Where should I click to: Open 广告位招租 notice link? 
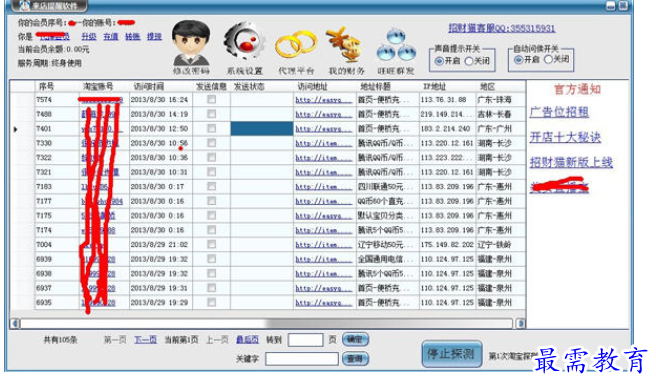tap(559, 112)
